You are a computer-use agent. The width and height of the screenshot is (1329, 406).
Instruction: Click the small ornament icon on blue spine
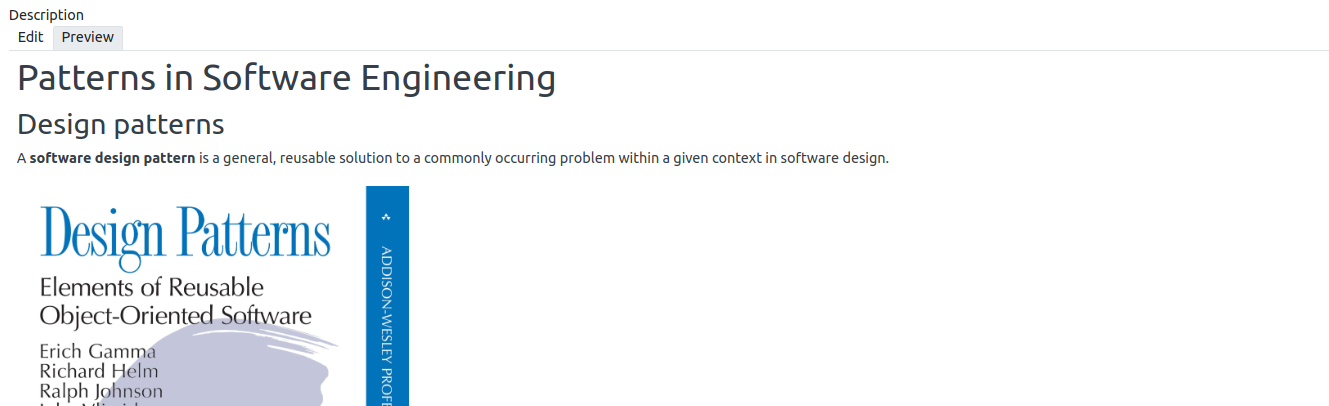coord(387,217)
